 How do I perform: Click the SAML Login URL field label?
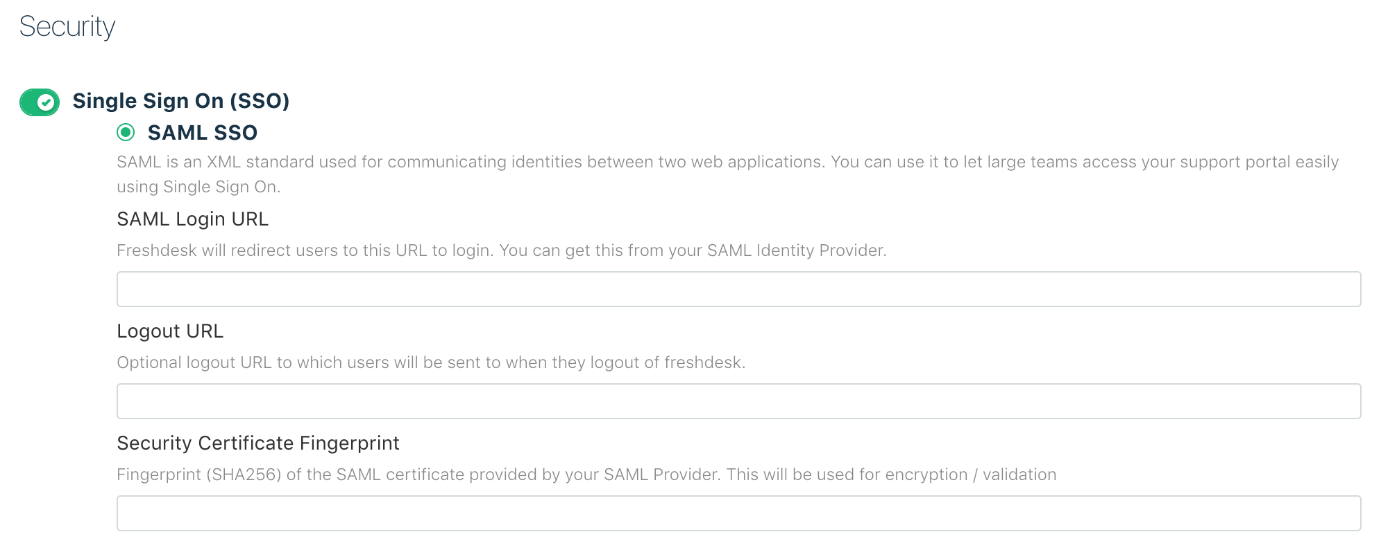pos(193,219)
